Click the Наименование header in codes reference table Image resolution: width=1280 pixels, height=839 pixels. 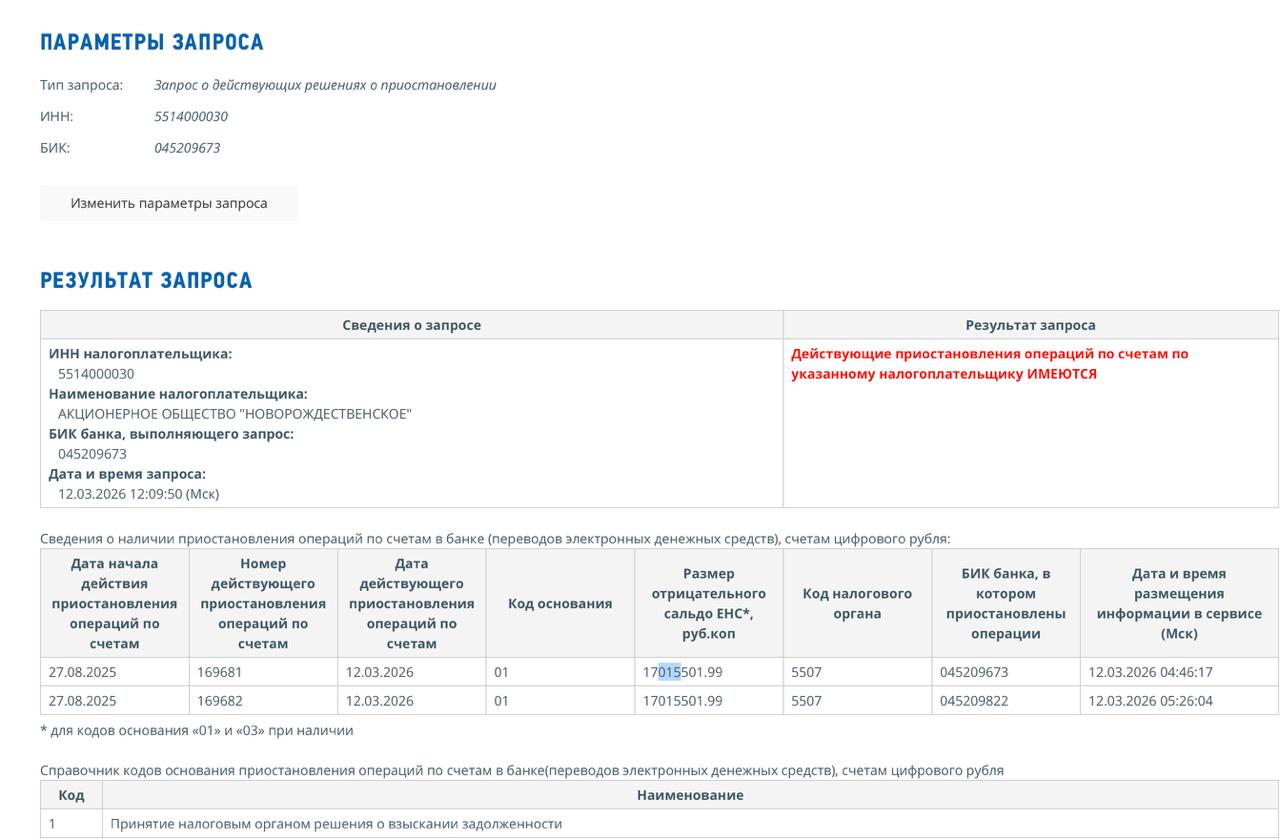click(x=690, y=795)
